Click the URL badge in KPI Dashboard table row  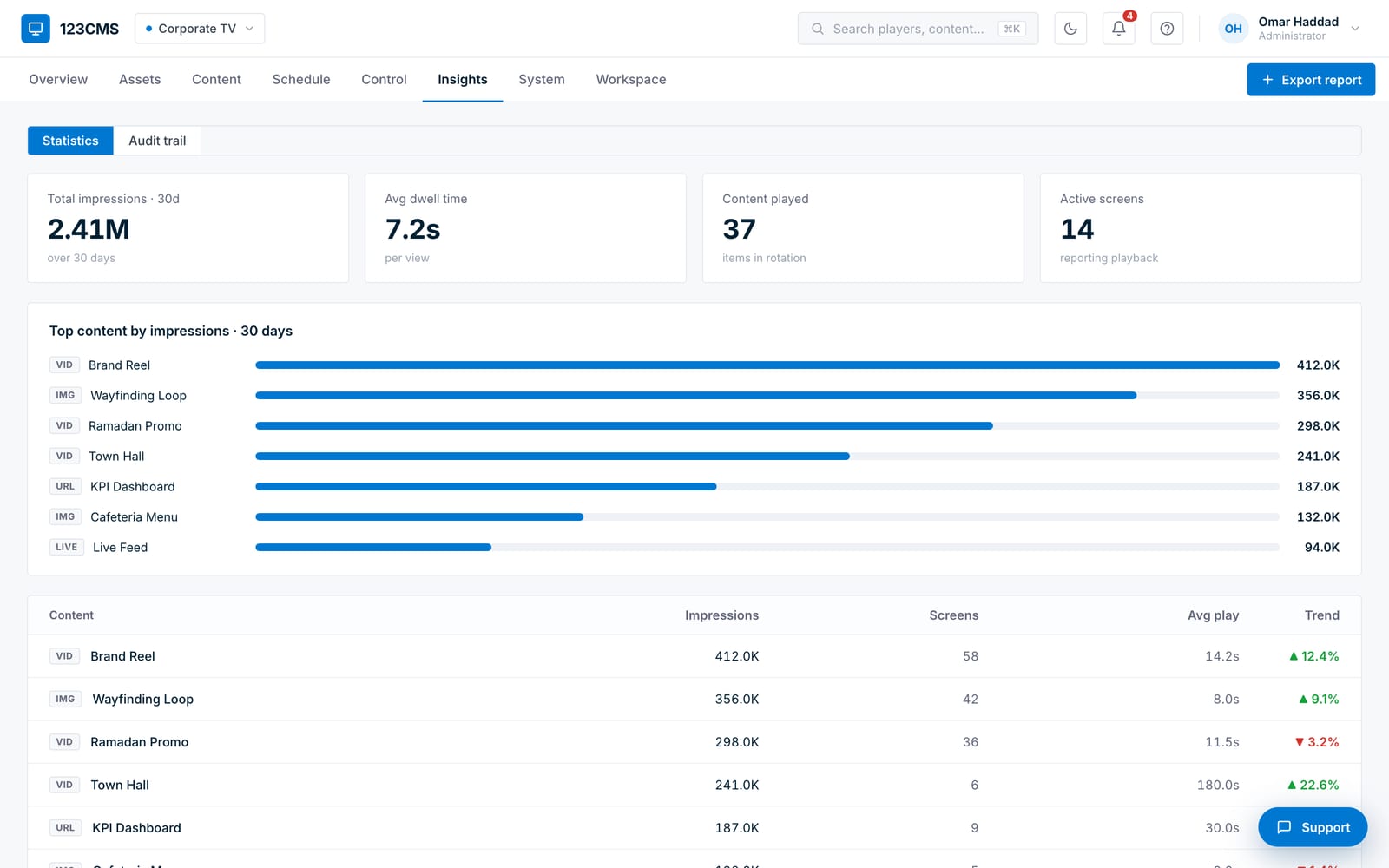click(x=65, y=828)
